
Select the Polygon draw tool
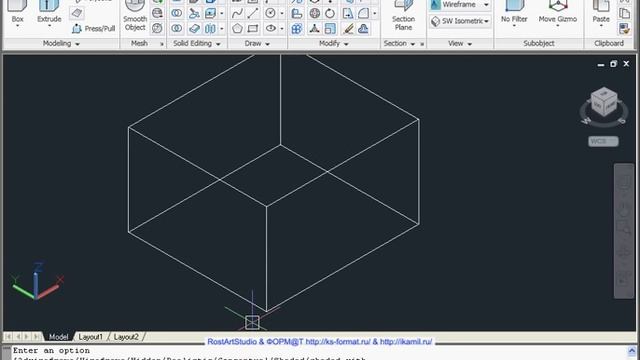pos(237,29)
